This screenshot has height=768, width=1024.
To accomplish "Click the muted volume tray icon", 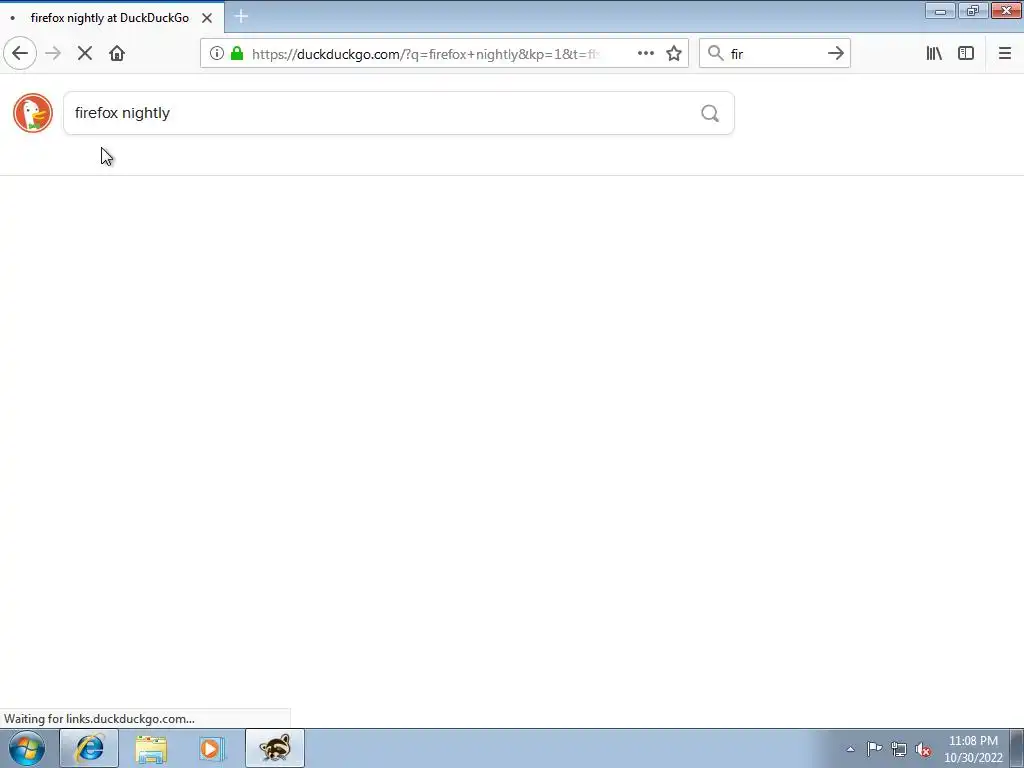I will (x=923, y=750).
